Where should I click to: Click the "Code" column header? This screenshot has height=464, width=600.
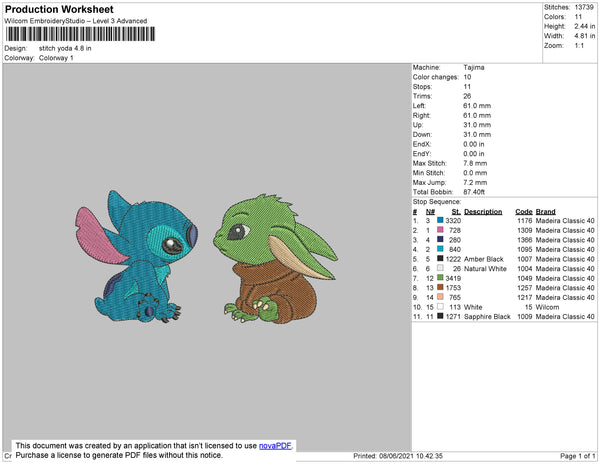click(523, 212)
